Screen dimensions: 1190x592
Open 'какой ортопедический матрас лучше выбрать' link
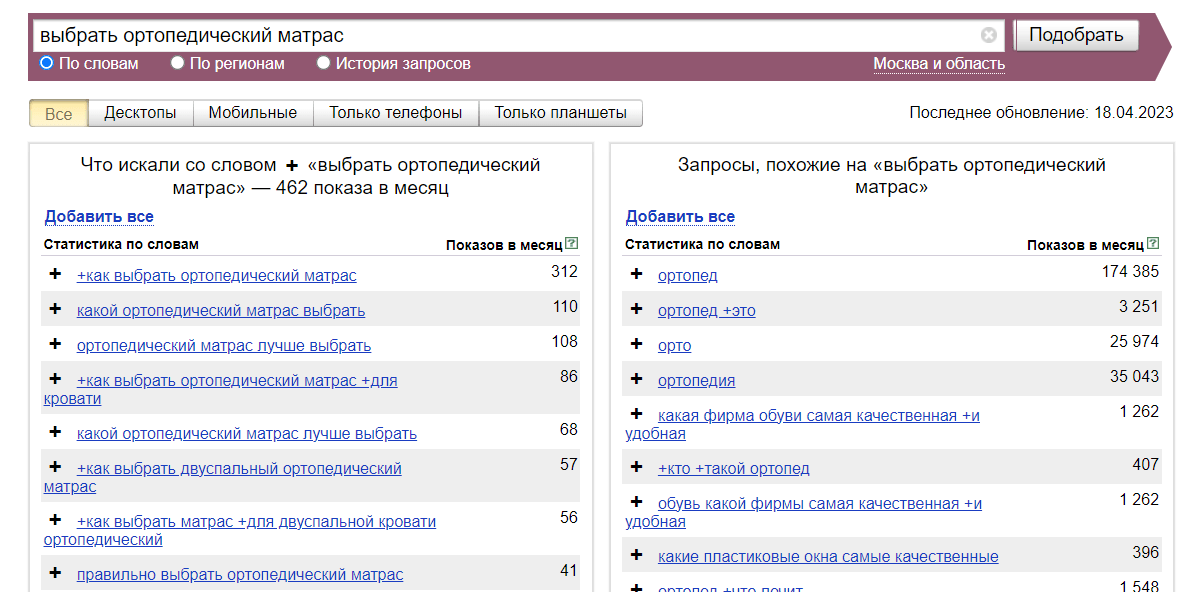click(247, 433)
